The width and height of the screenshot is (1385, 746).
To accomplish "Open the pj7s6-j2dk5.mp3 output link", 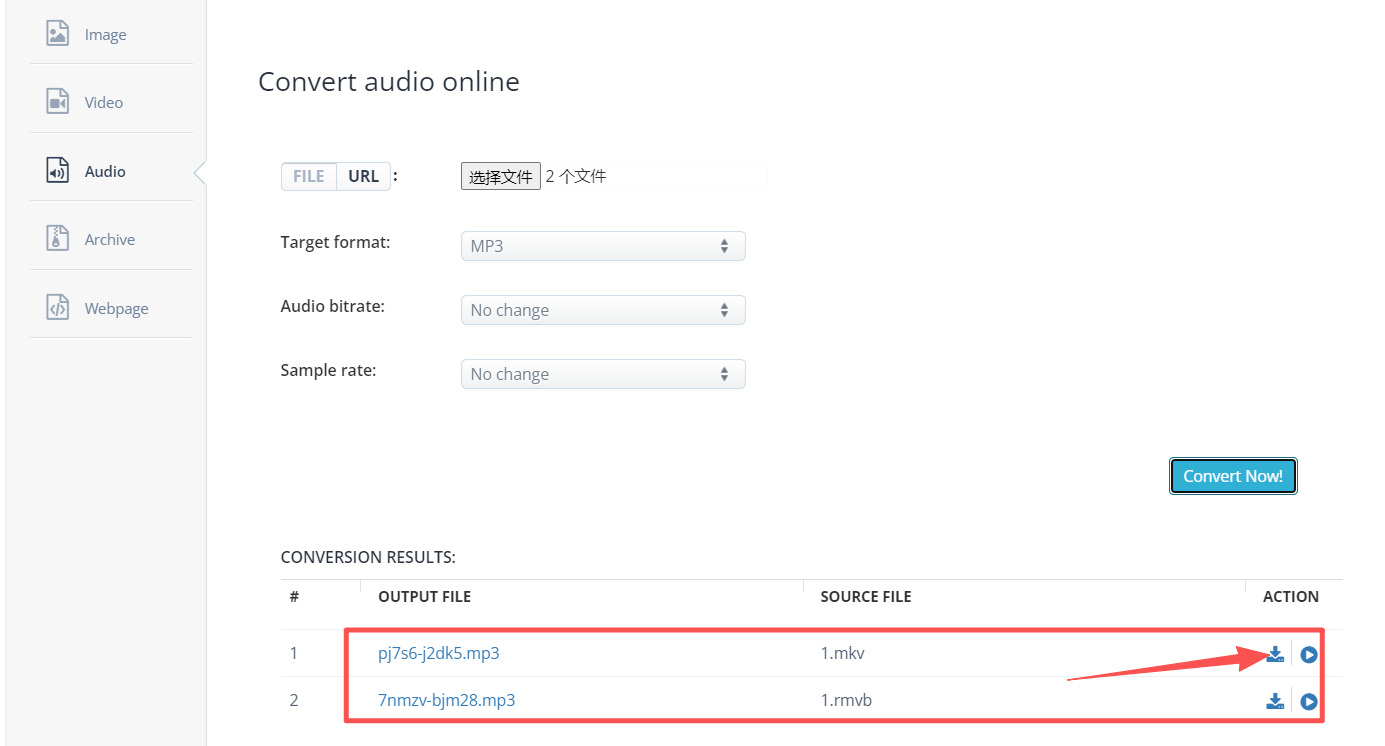I will [x=438, y=654].
